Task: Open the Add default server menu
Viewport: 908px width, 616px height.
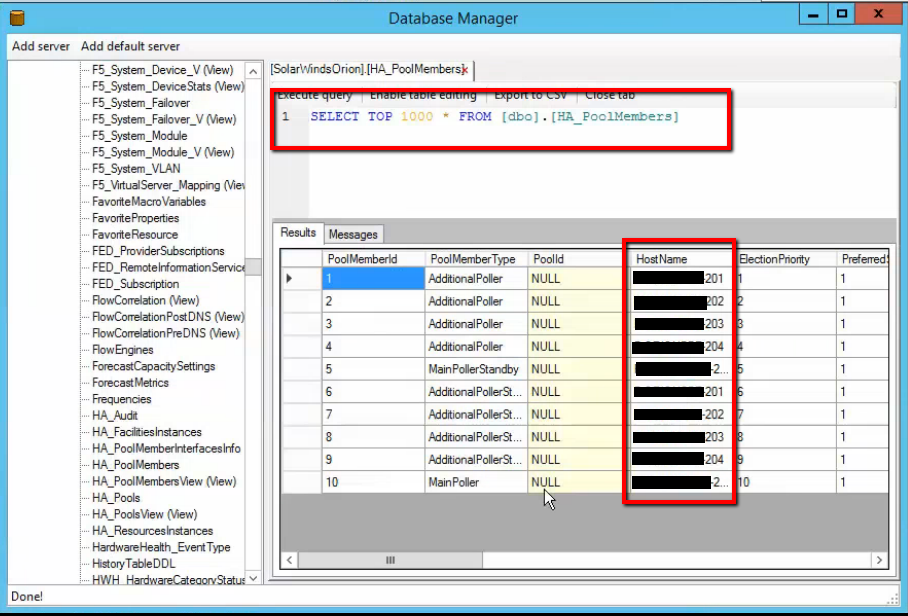Action: coord(131,46)
